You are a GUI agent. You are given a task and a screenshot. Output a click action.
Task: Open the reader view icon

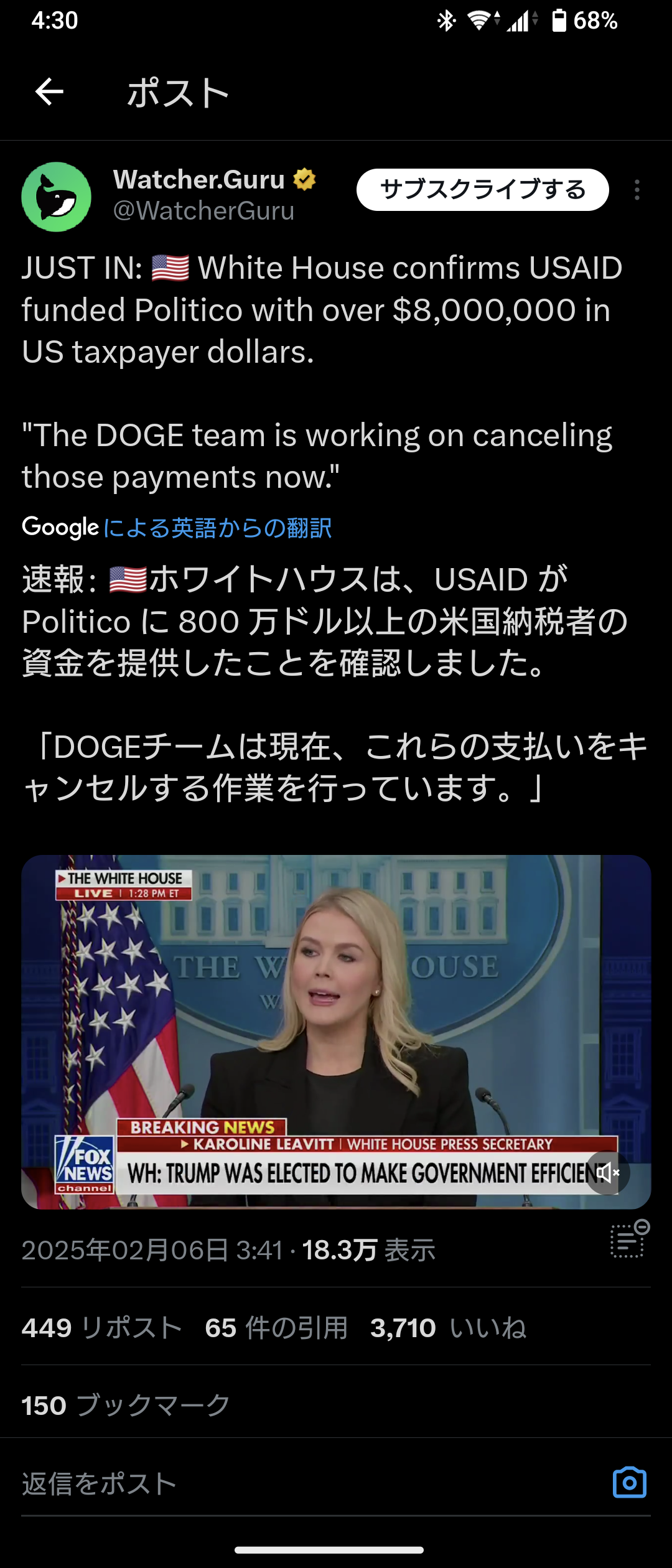[x=630, y=1239]
